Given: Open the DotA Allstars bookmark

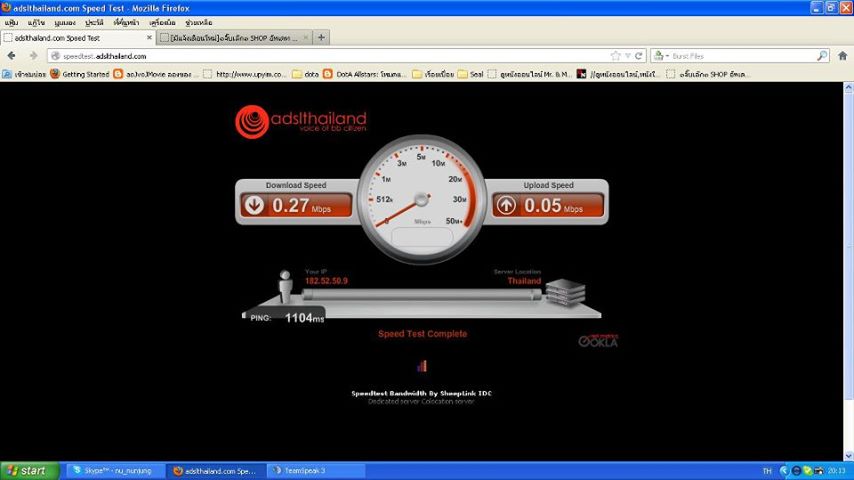Looking at the screenshot, I should [x=364, y=74].
